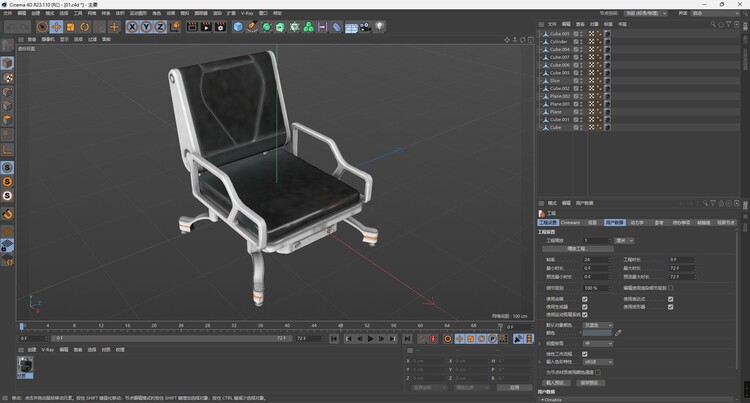Render to Picture Viewer
Viewport: 750px width, 403px height.
tap(206, 27)
